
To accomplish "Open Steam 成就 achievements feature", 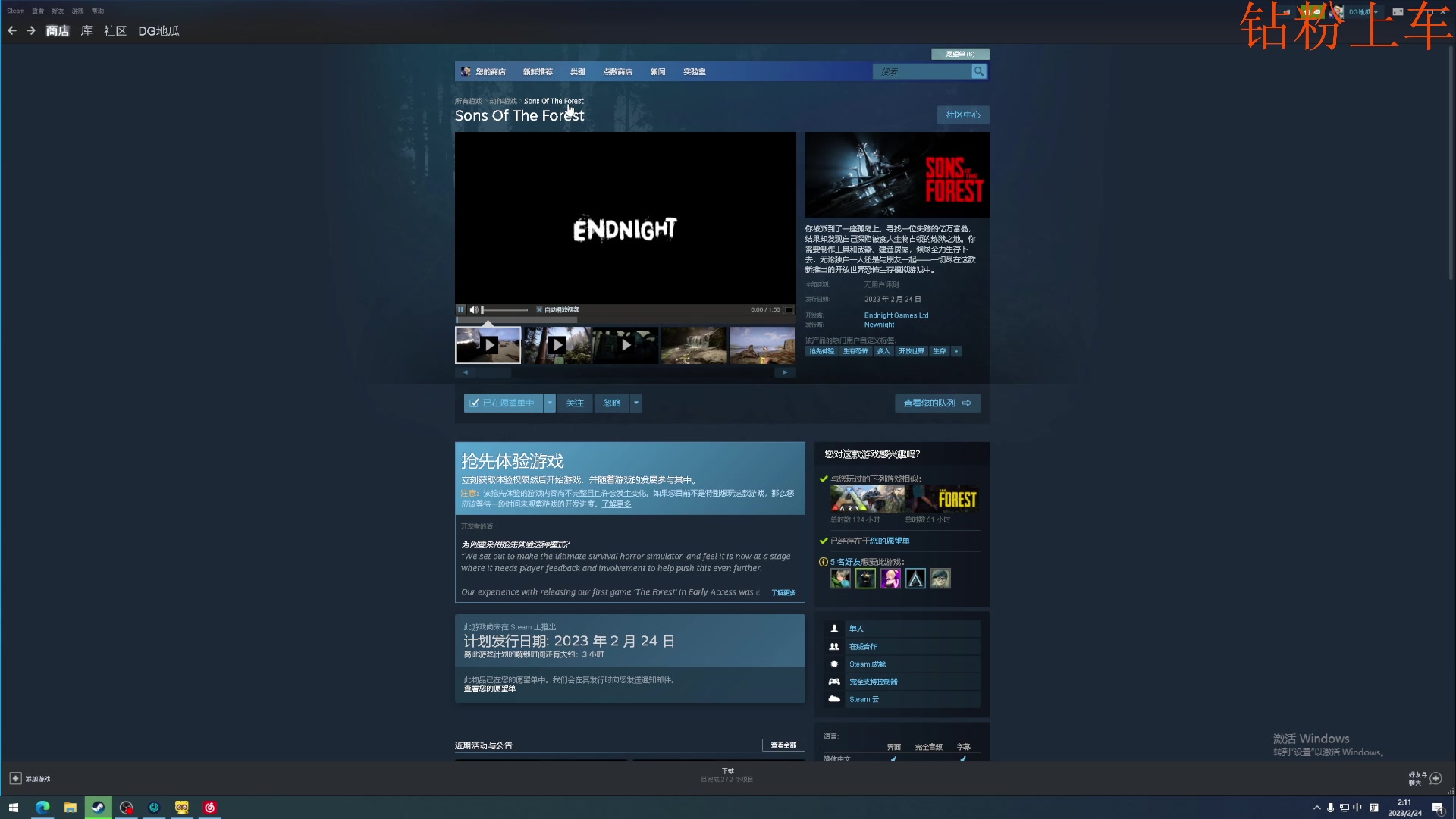I will [x=902, y=664].
